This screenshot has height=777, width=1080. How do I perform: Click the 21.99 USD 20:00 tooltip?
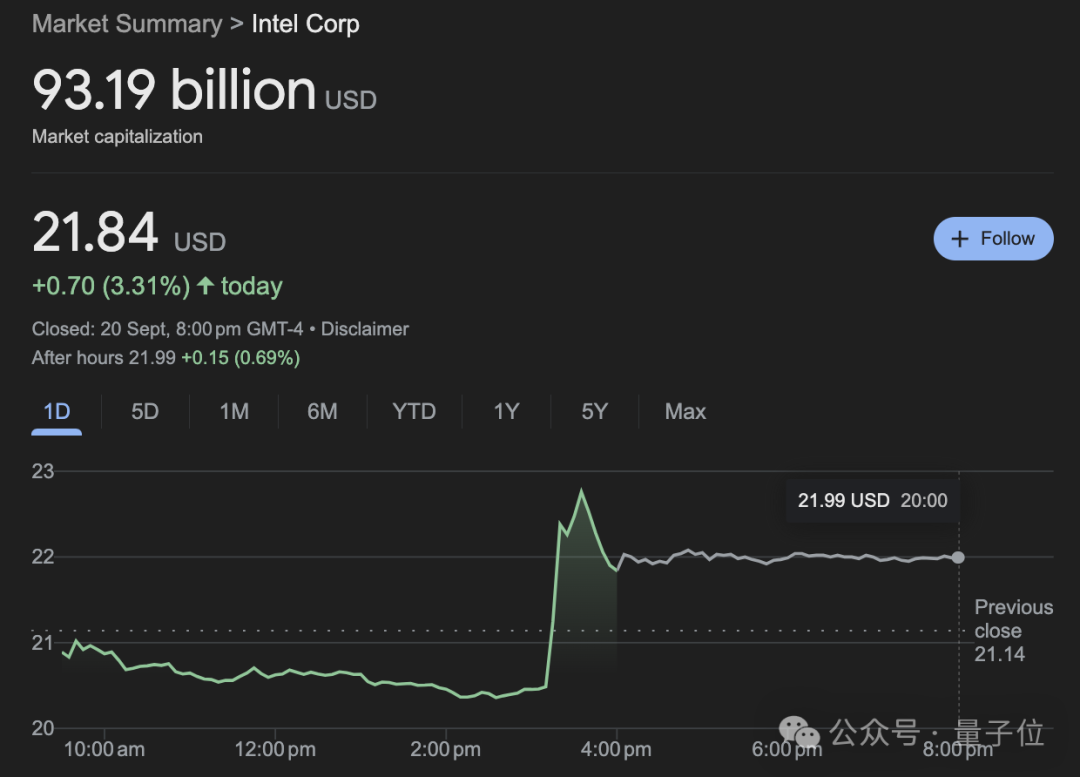pyautogui.click(x=872, y=501)
